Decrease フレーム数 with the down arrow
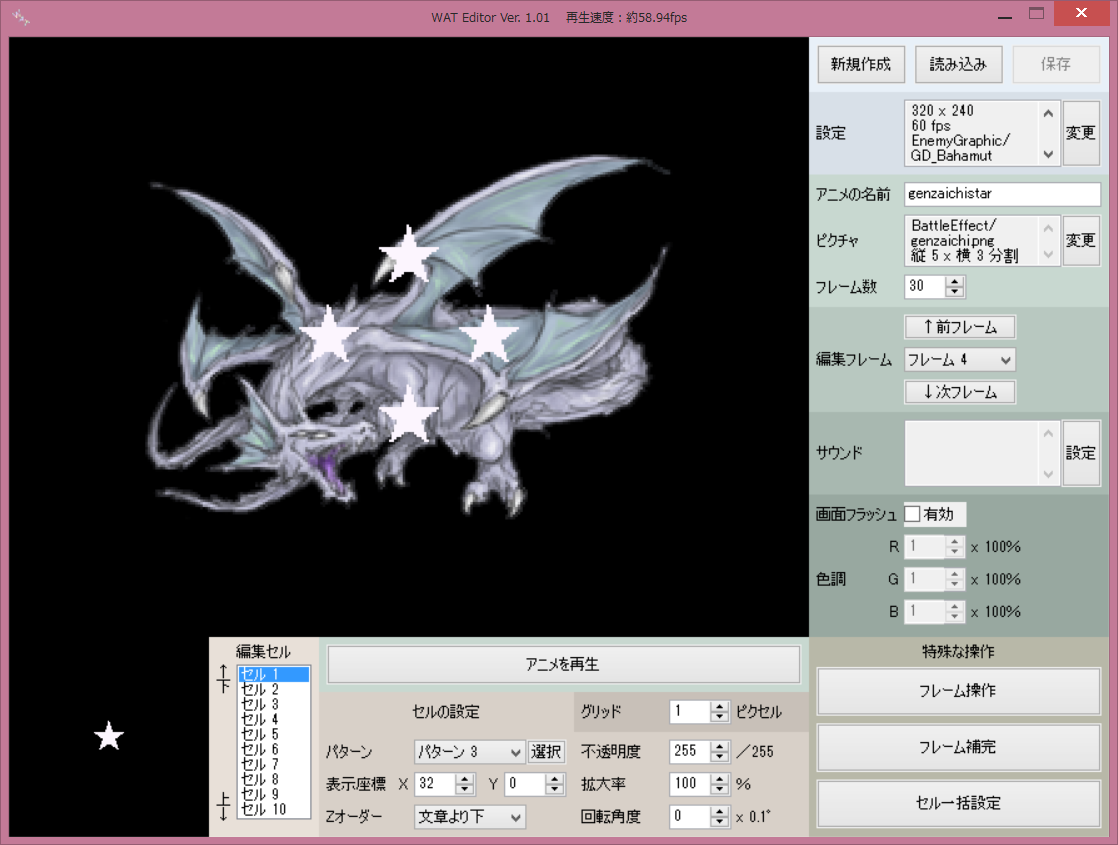This screenshot has width=1118, height=845. [955, 292]
